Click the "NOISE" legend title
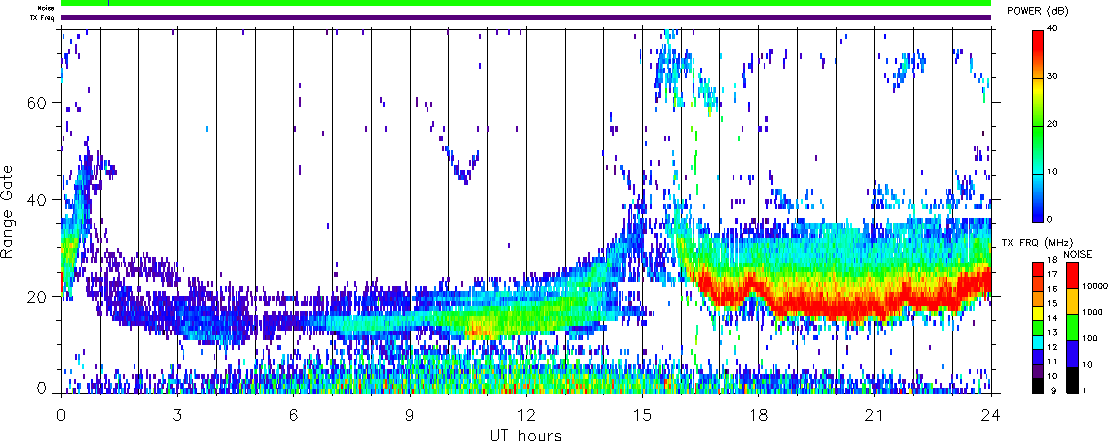The width and height of the screenshot is (1108, 441). [1077, 254]
